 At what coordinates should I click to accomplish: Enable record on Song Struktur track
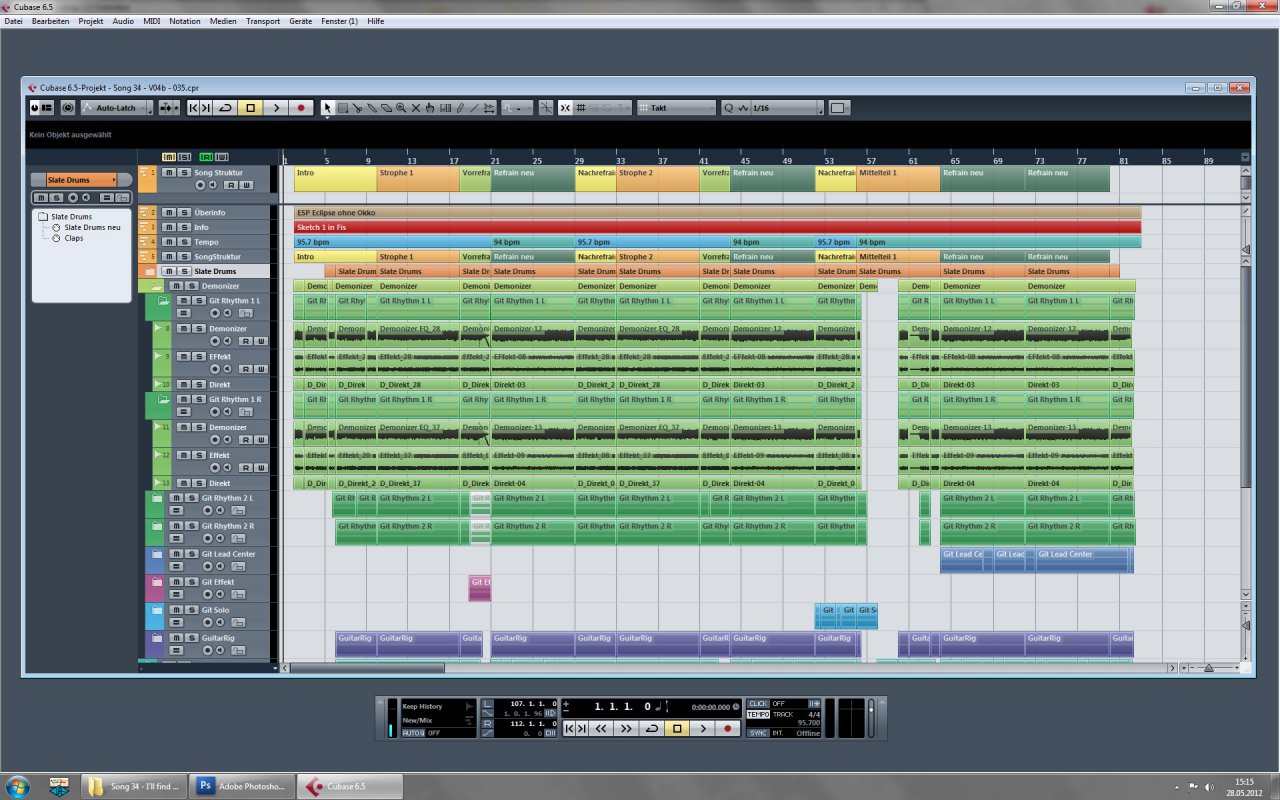coord(200,185)
